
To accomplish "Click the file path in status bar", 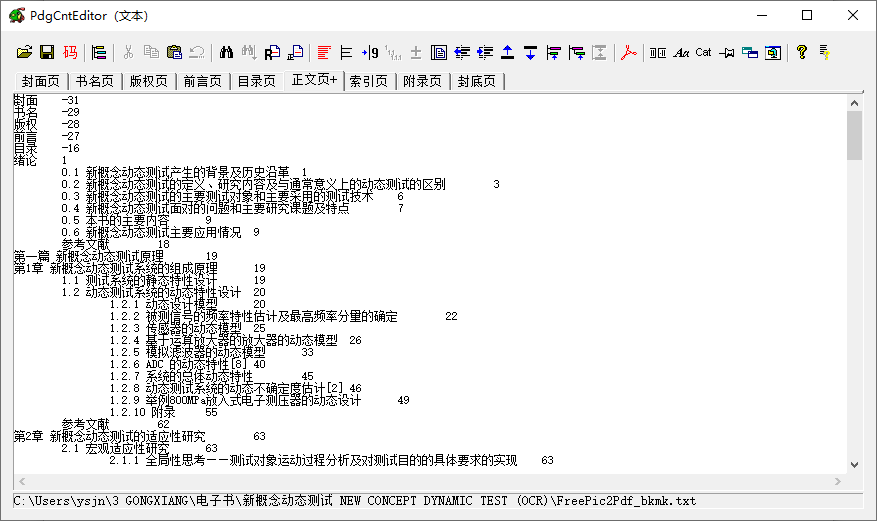I will point(355,501).
